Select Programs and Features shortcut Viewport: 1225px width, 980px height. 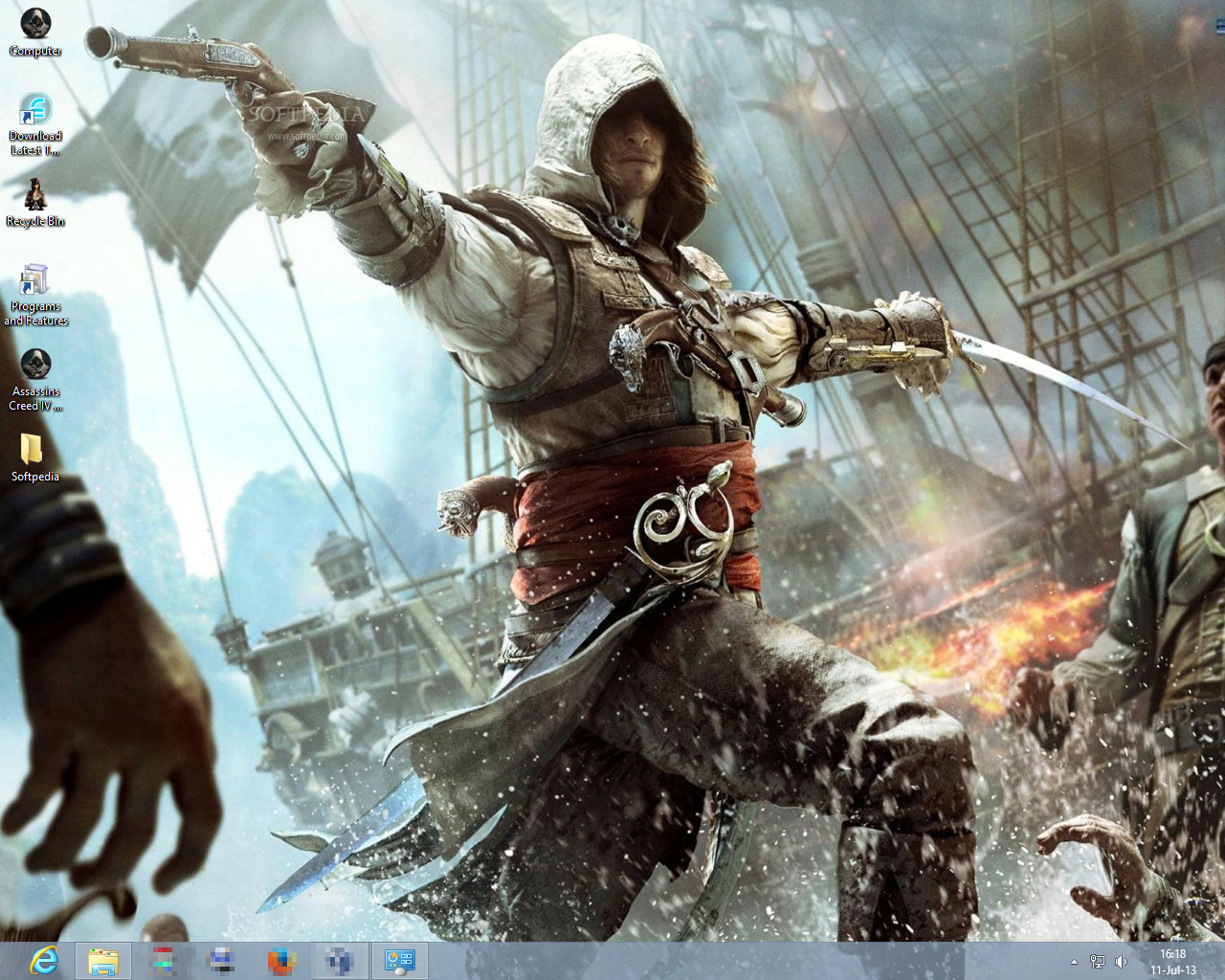tap(35, 295)
